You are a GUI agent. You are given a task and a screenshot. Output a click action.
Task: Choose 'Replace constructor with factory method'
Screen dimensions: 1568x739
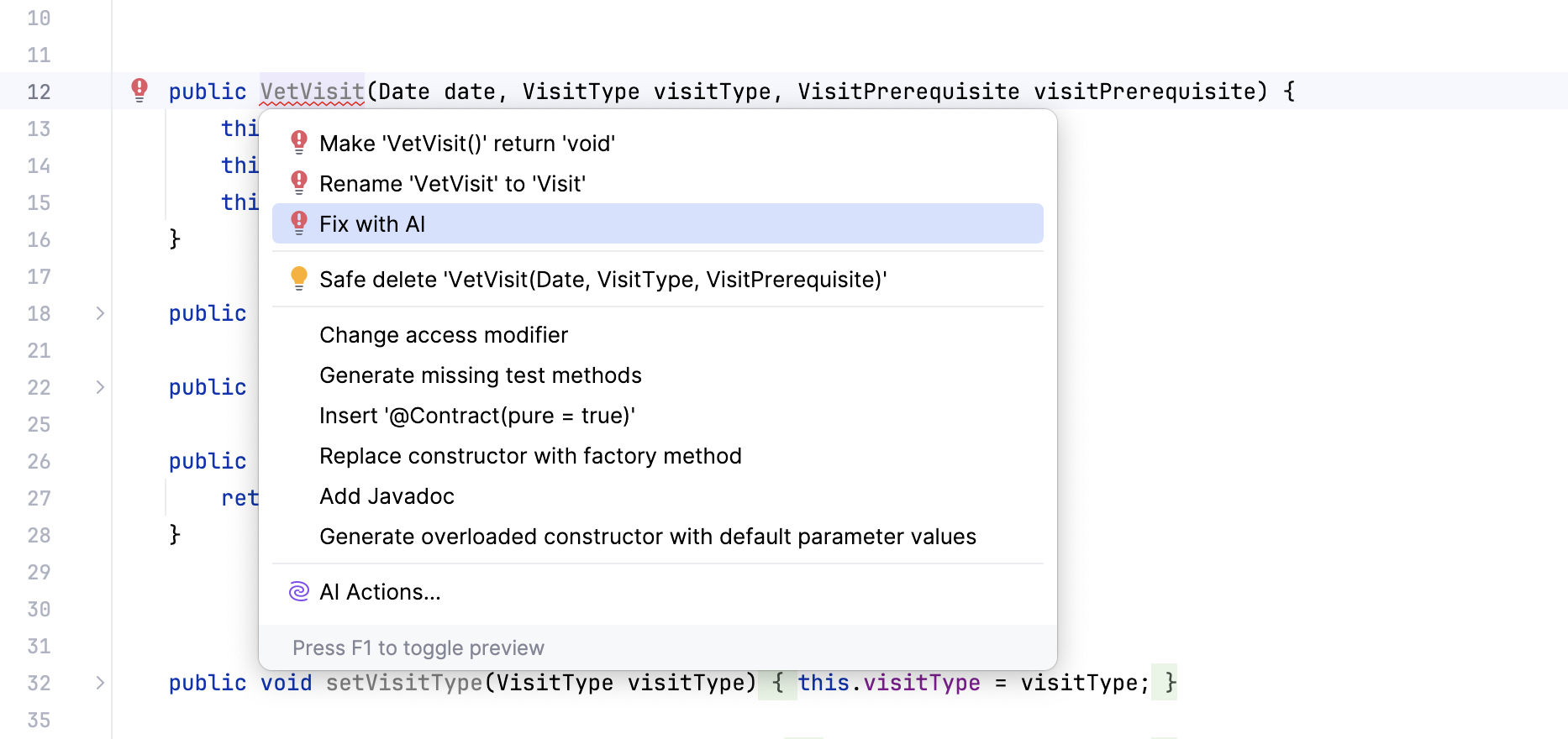[x=530, y=455]
